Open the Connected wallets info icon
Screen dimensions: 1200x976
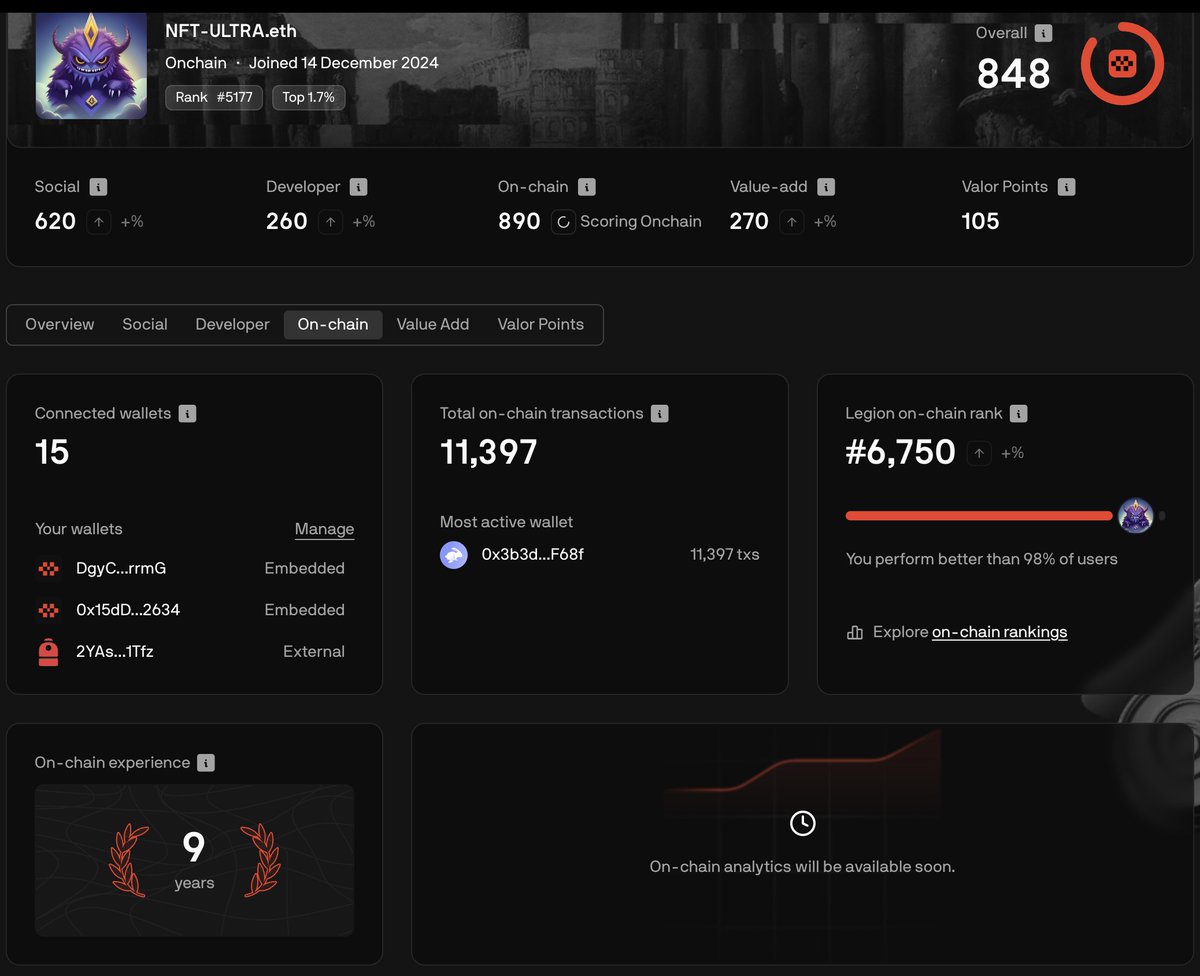coord(188,414)
